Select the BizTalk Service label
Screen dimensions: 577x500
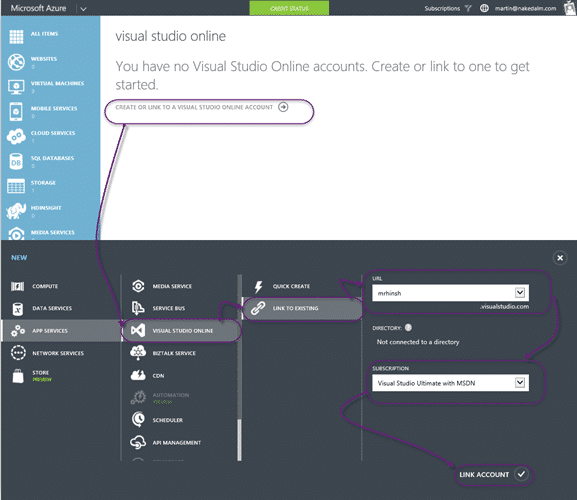point(174,353)
